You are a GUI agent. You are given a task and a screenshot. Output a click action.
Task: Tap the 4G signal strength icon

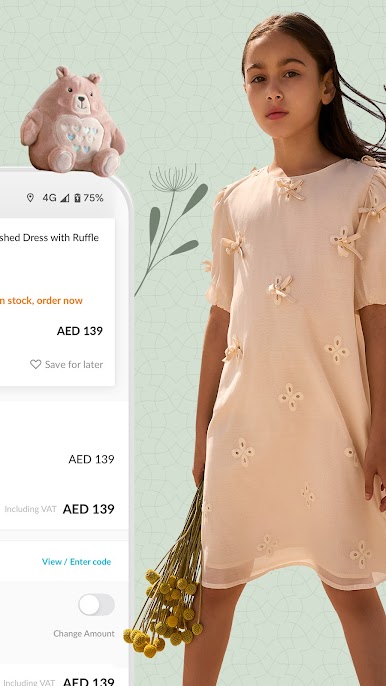[65, 198]
